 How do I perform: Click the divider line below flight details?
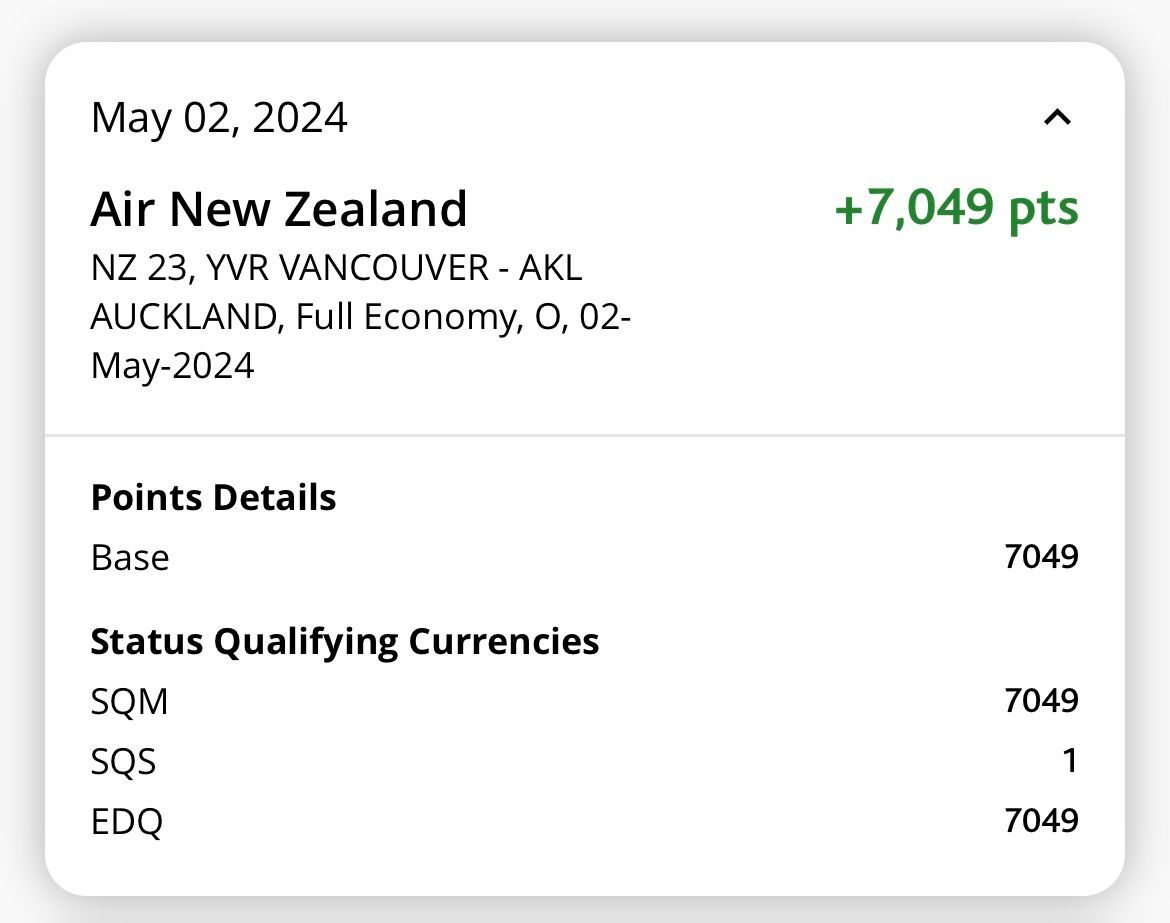click(x=585, y=435)
